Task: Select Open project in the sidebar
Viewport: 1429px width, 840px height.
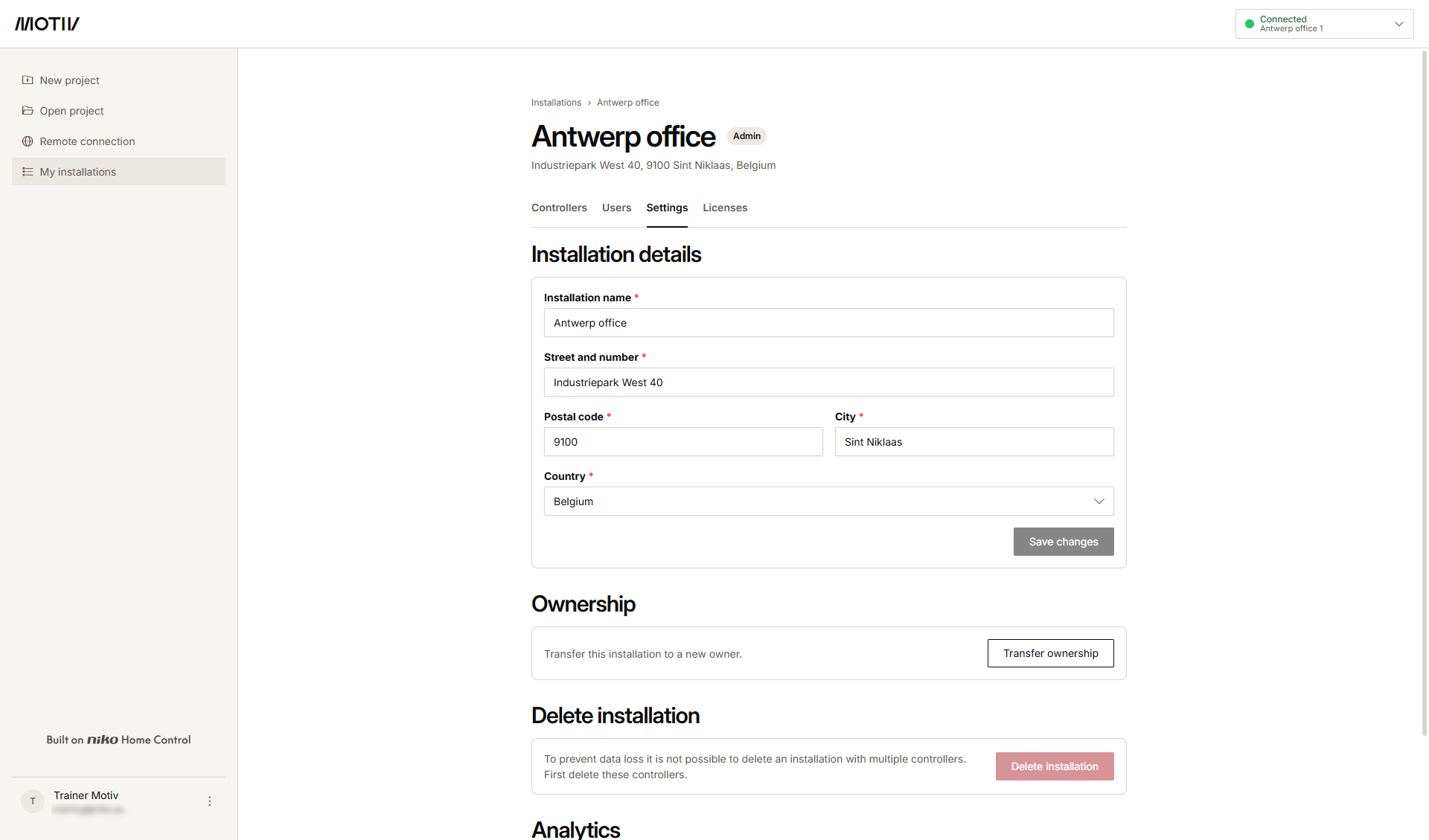Action: click(x=118, y=111)
